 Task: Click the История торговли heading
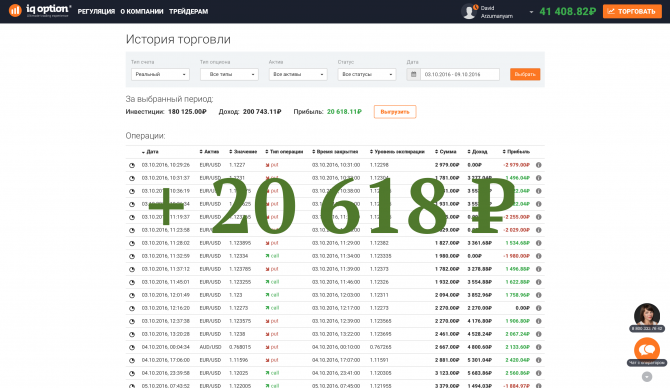click(x=178, y=39)
